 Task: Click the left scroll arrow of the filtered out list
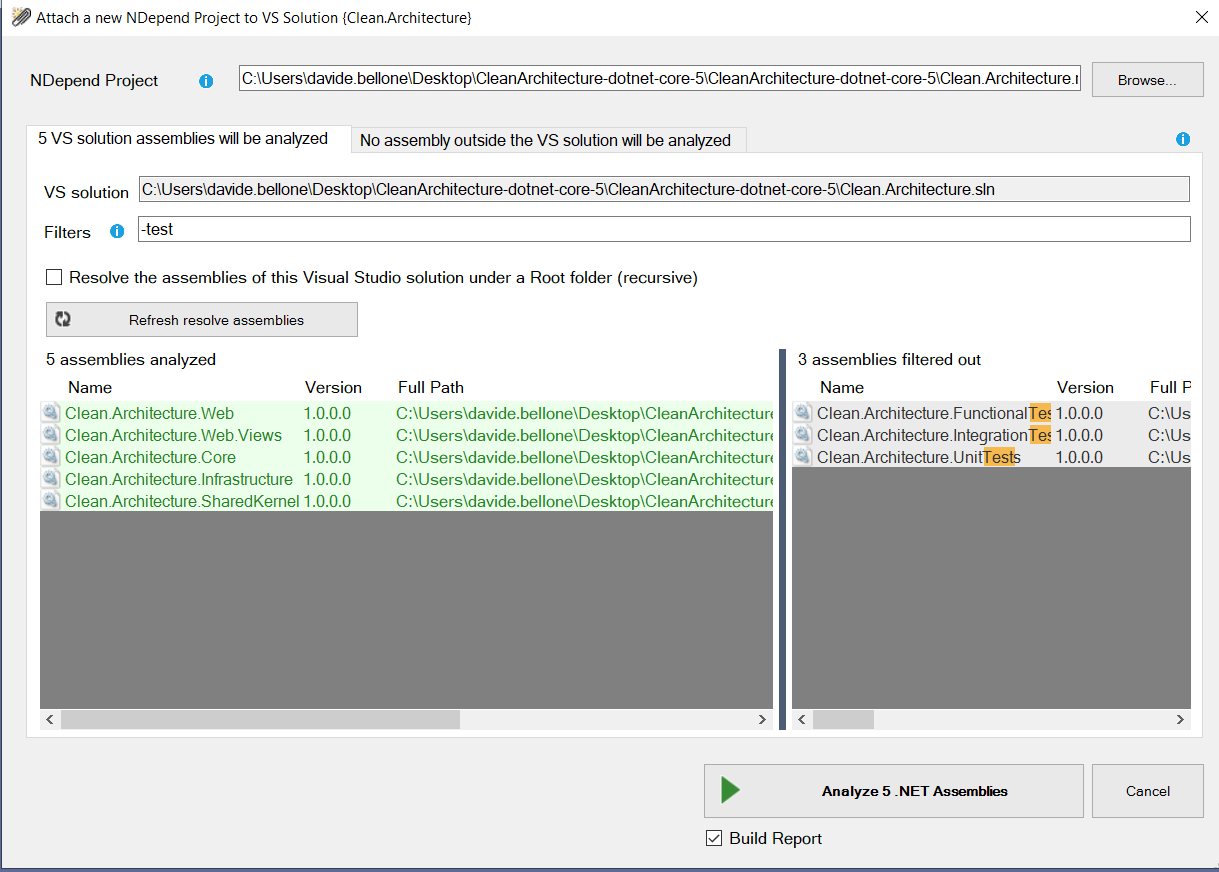pos(802,719)
